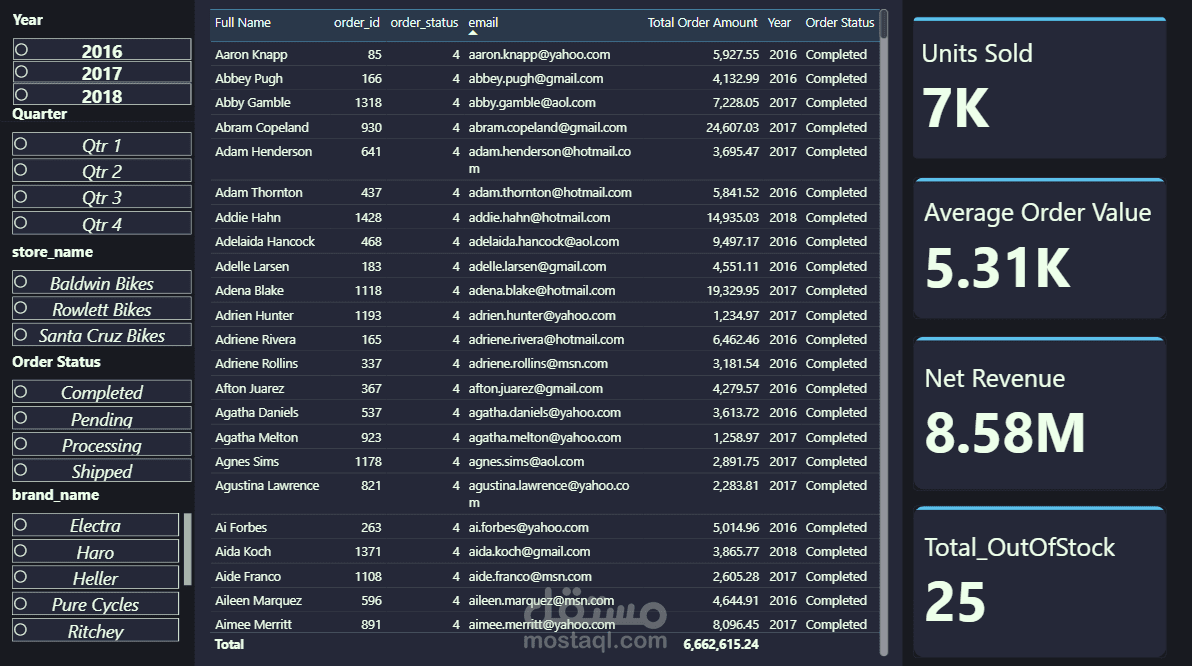
Task: Open the Net Revenue card
Action: click(1039, 413)
